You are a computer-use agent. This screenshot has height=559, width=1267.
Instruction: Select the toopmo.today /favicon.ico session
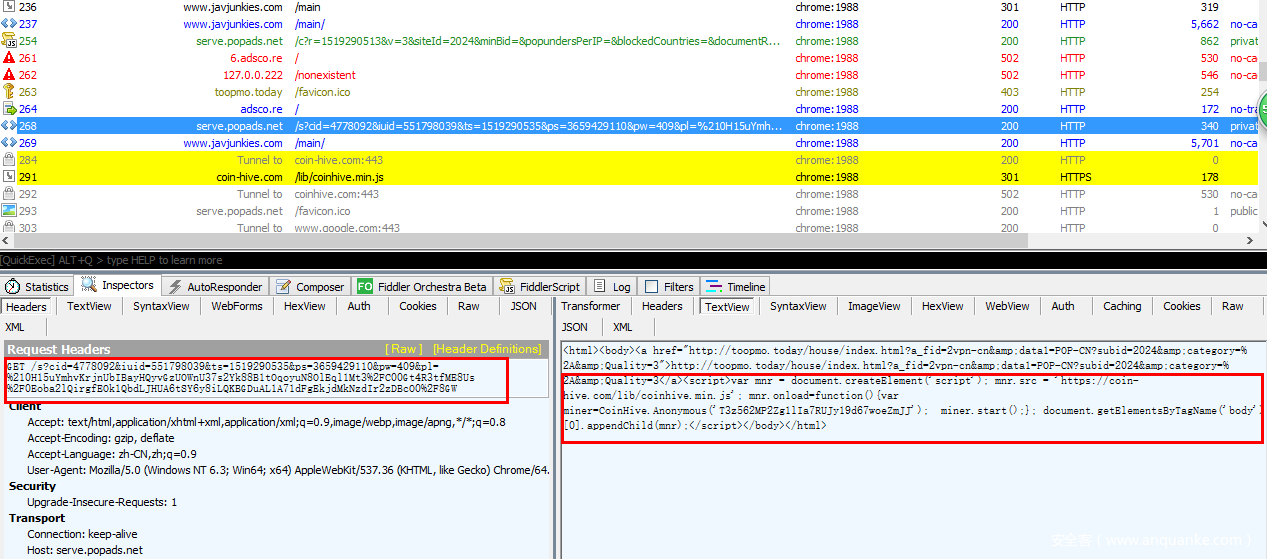pos(628,92)
